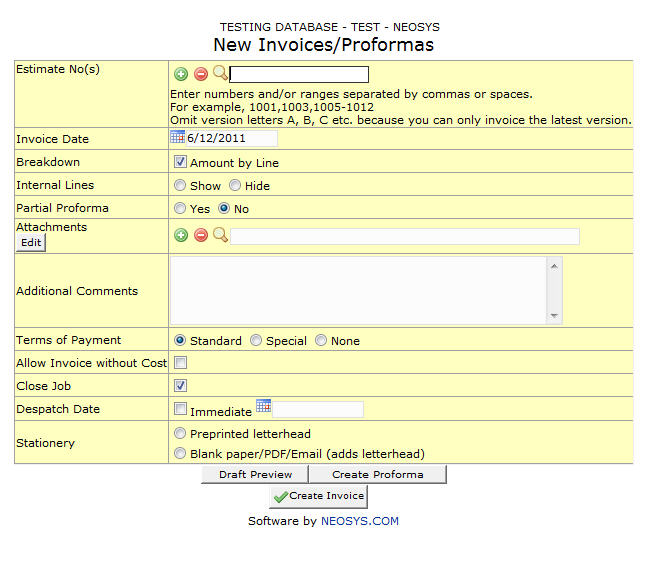The height and width of the screenshot is (564, 648).
Task: Click the Attachments input field
Action: coord(405,236)
